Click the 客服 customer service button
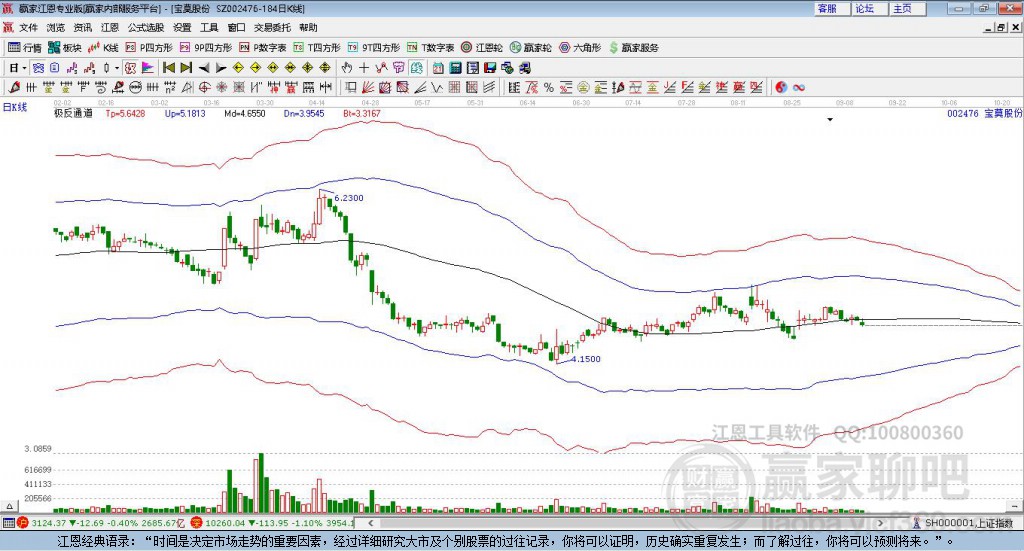1024x551 pixels. pyautogui.click(x=831, y=8)
